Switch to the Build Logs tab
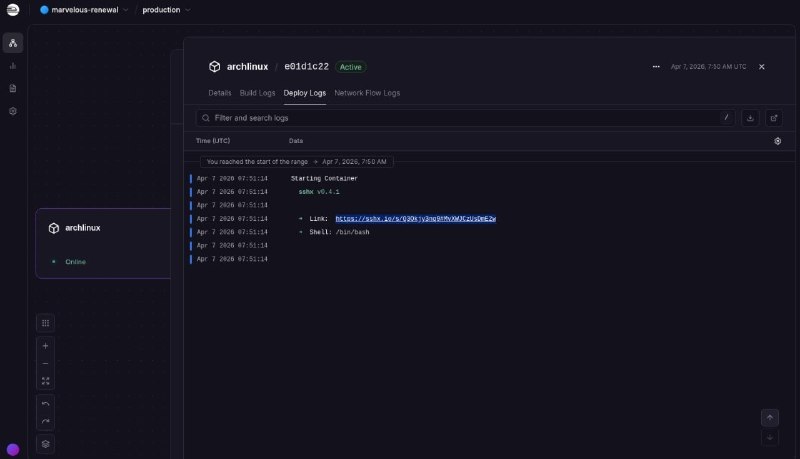 (x=257, y=93)
